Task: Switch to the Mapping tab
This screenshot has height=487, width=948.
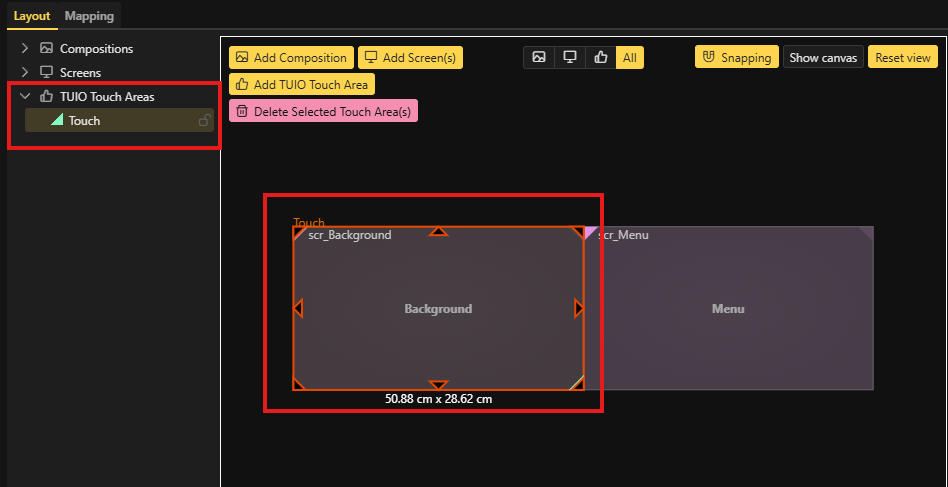Action: click(x=89, y=16)
